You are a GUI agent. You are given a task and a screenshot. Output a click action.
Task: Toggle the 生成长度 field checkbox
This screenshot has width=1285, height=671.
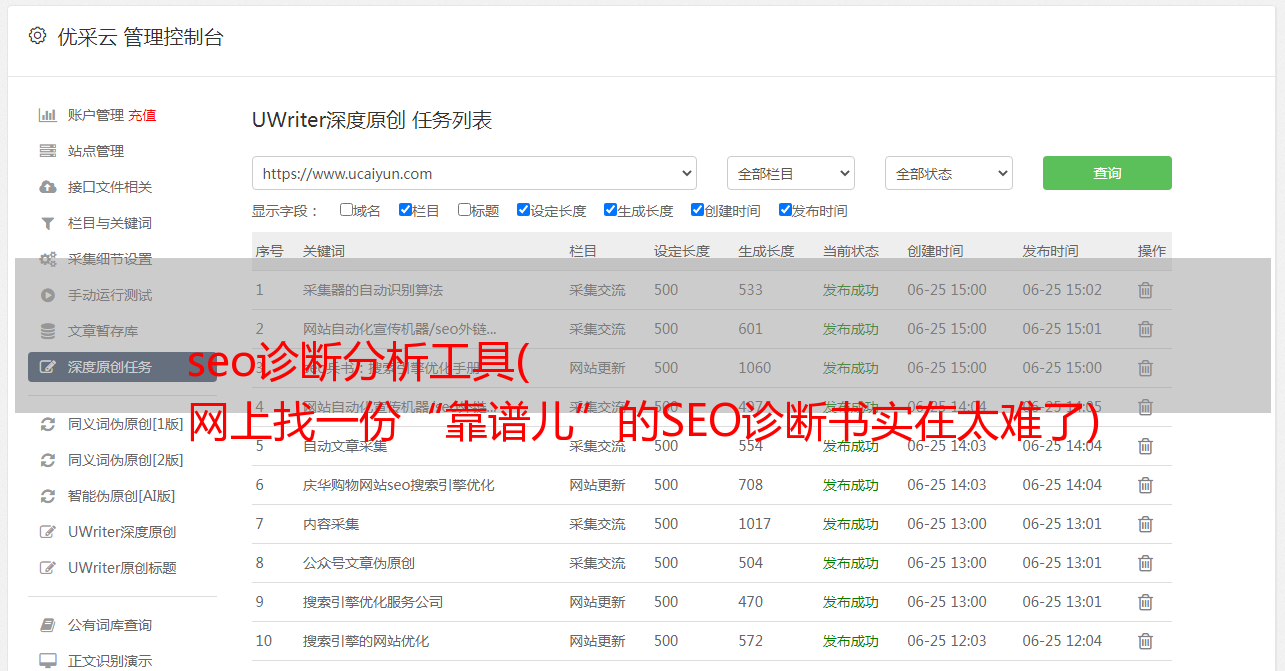click(610, 210)
